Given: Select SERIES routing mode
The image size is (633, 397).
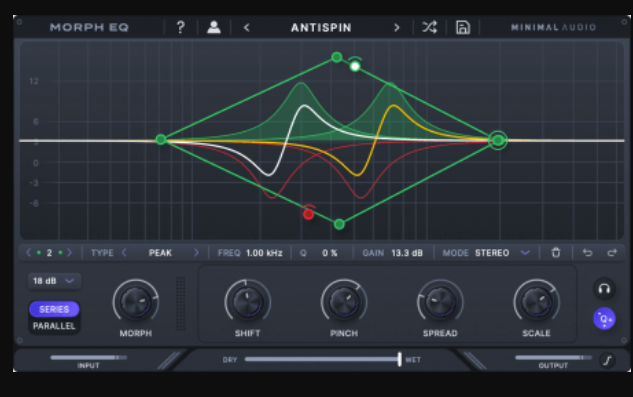Looking at the screenshot, I should tap(54, 309).
